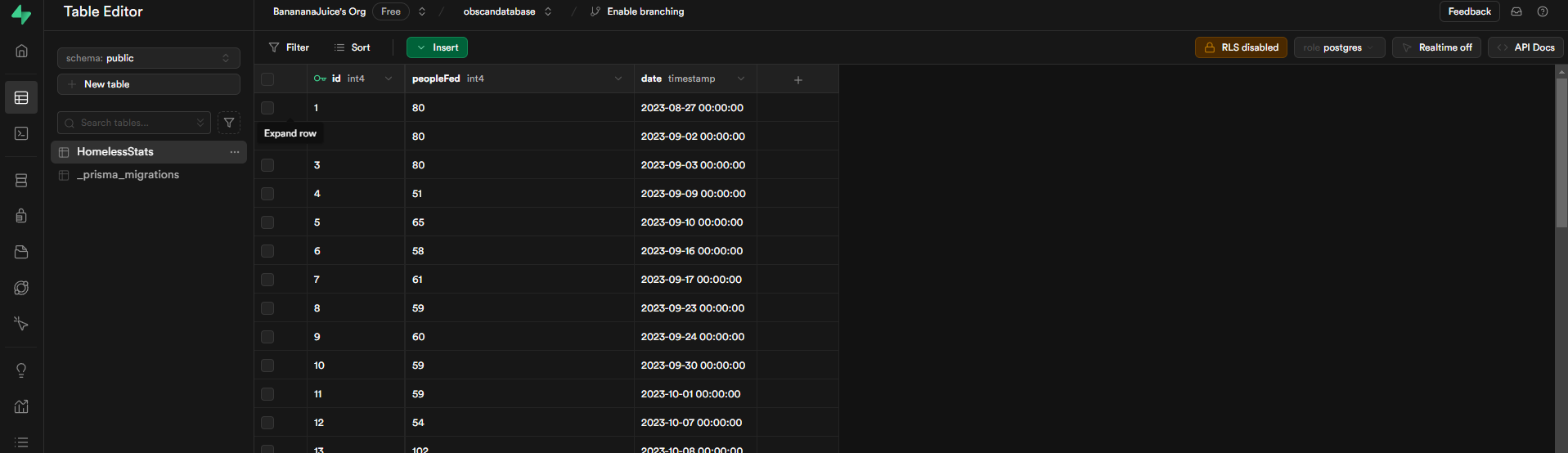The image size is (1568, 453).
Task: Click peopleFed cell with value 51
Action: [519, 194]
